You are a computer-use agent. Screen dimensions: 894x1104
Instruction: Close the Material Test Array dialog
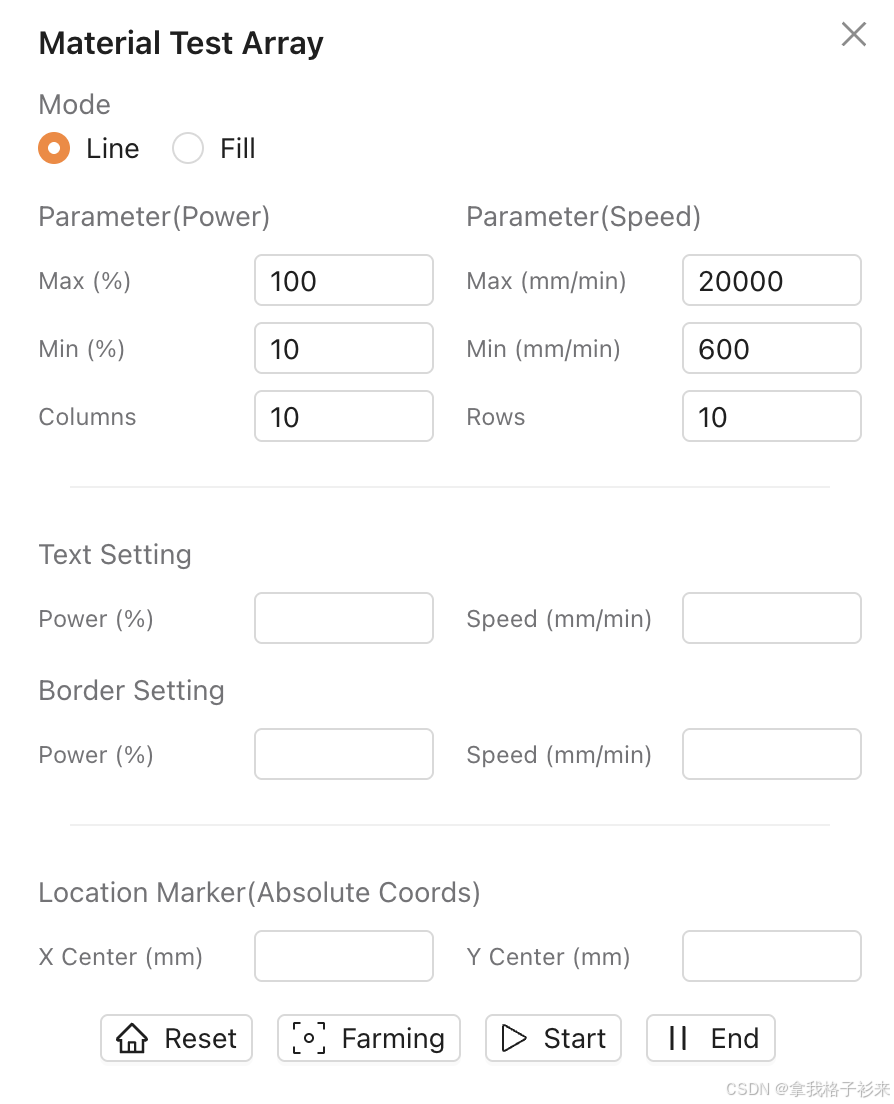point(853,35)
